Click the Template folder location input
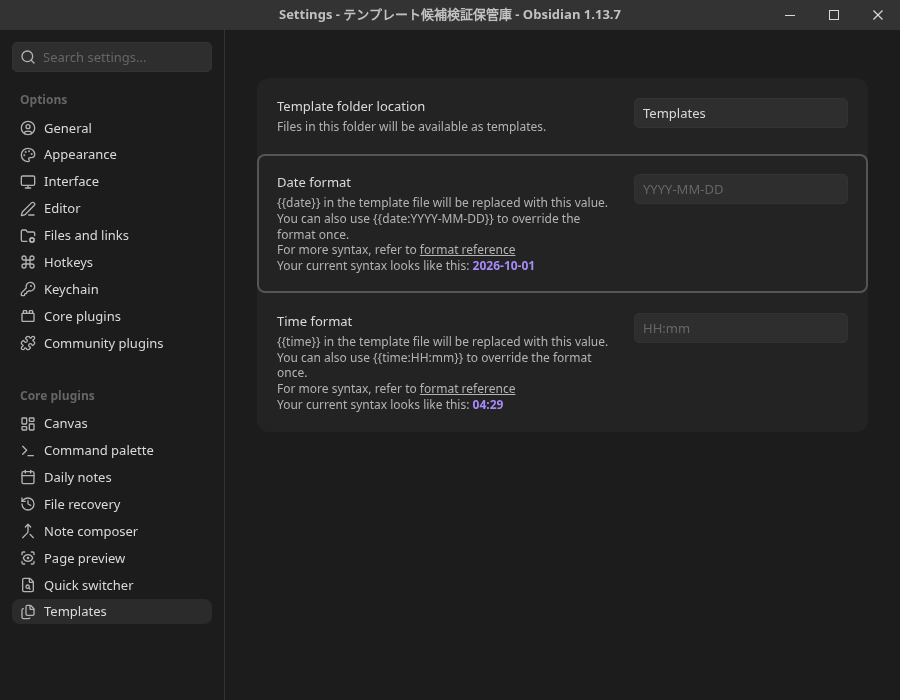 point(740,114)
